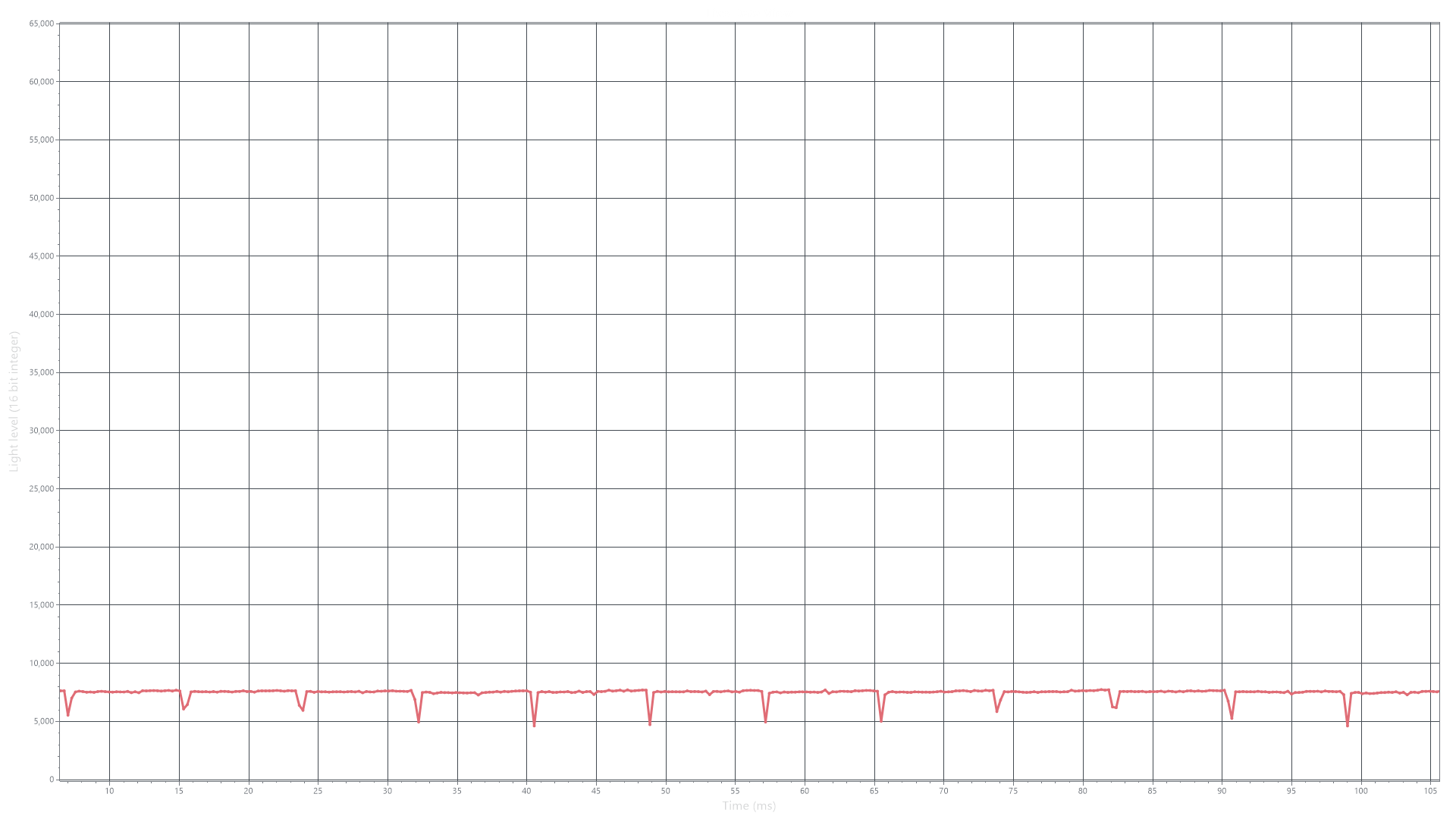Click the 50 ms x-axis tick label
The height and width of the screenshot is (819, 1456).
pyautogui.click(x=665, y=791)
